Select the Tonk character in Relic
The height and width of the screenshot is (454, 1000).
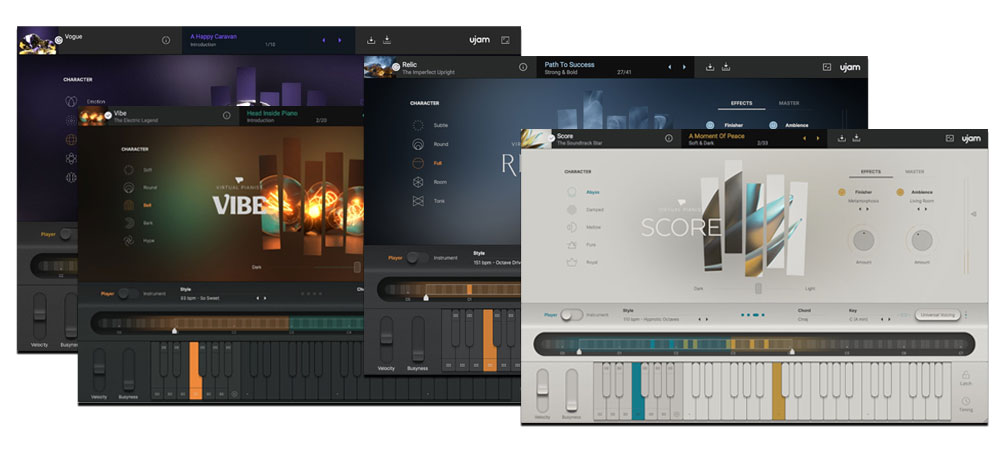(430, 201)
